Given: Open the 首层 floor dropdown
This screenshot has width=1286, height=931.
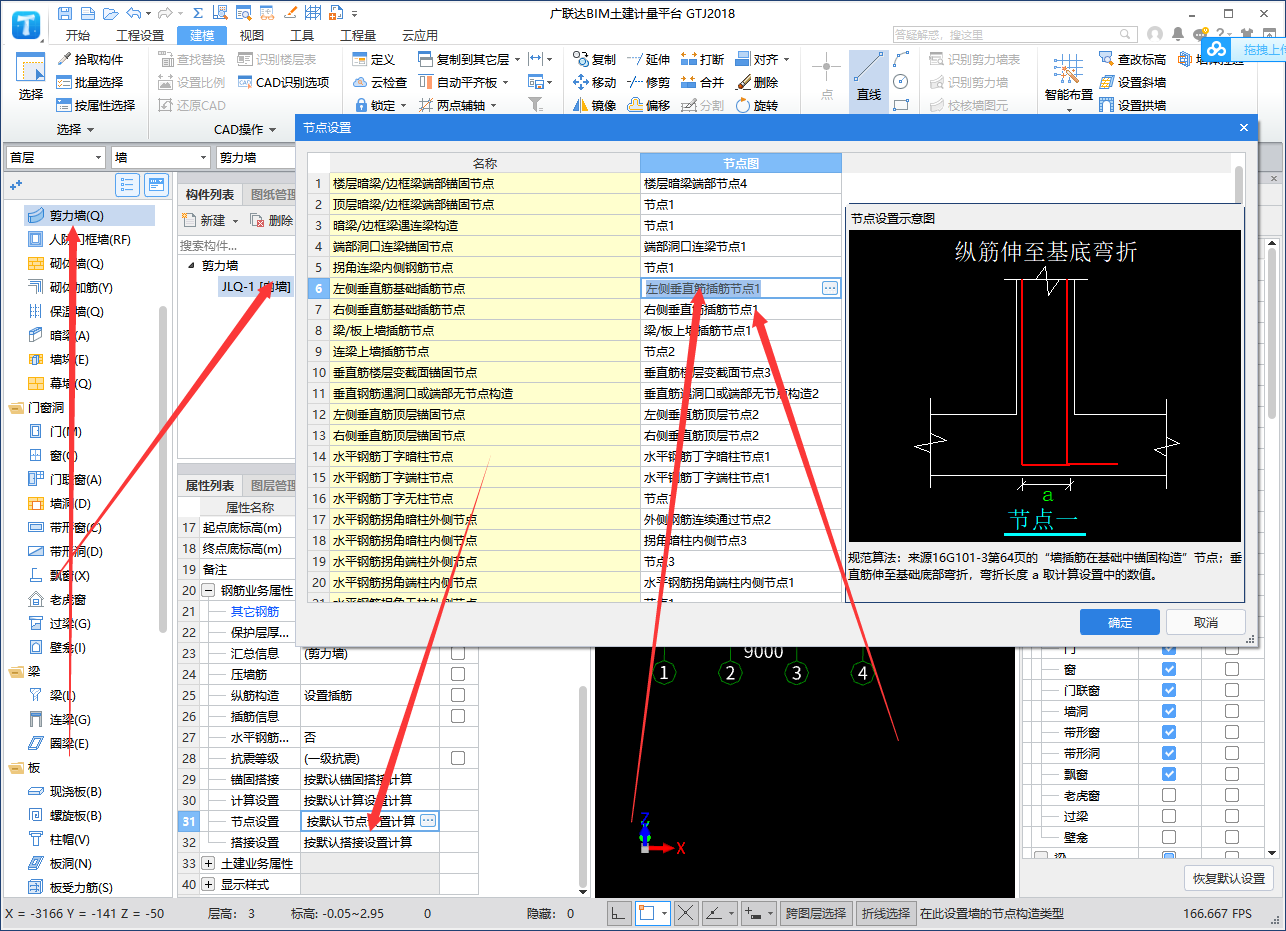Looking at the screenshot, I should coord(55,157).
